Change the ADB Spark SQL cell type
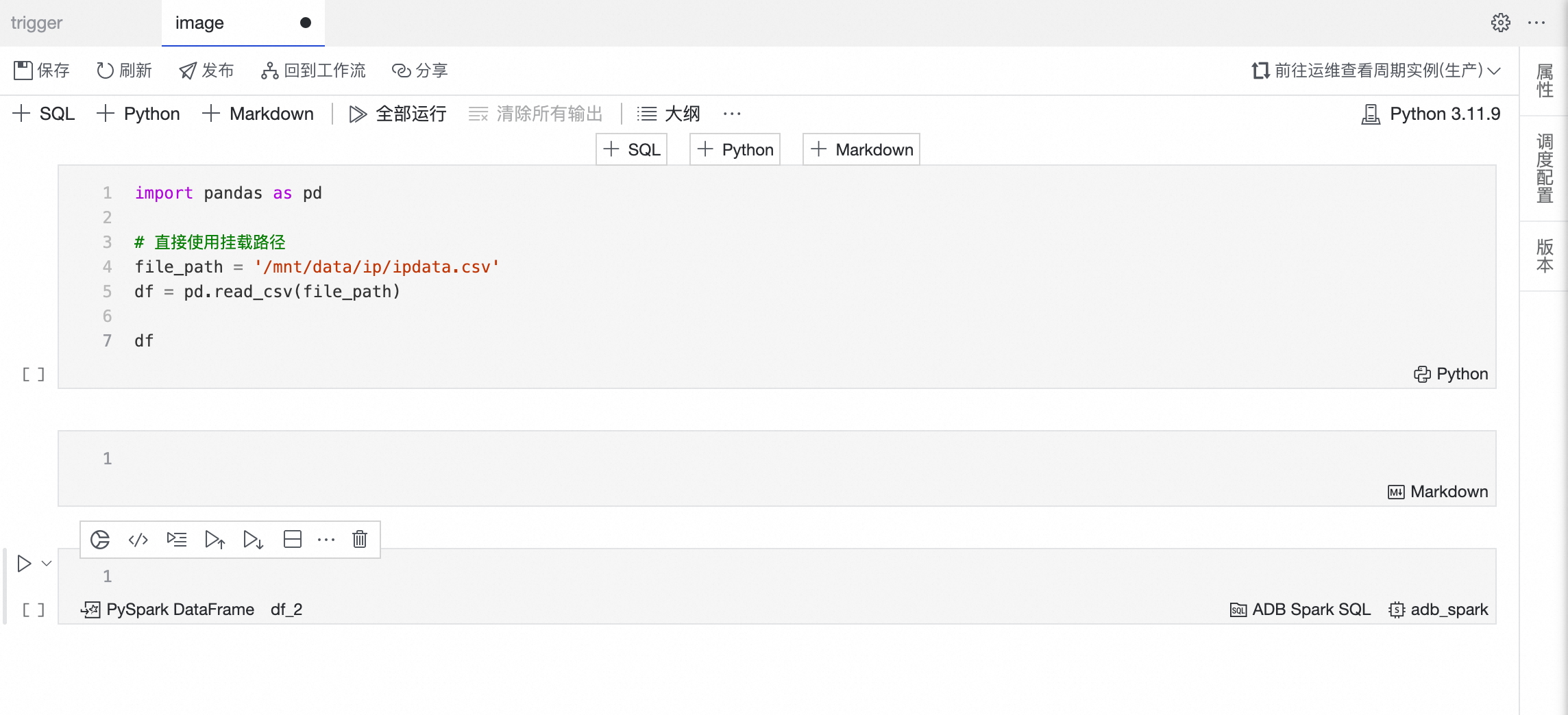Screen dimensions: 1568x715 pos(1301,610)
